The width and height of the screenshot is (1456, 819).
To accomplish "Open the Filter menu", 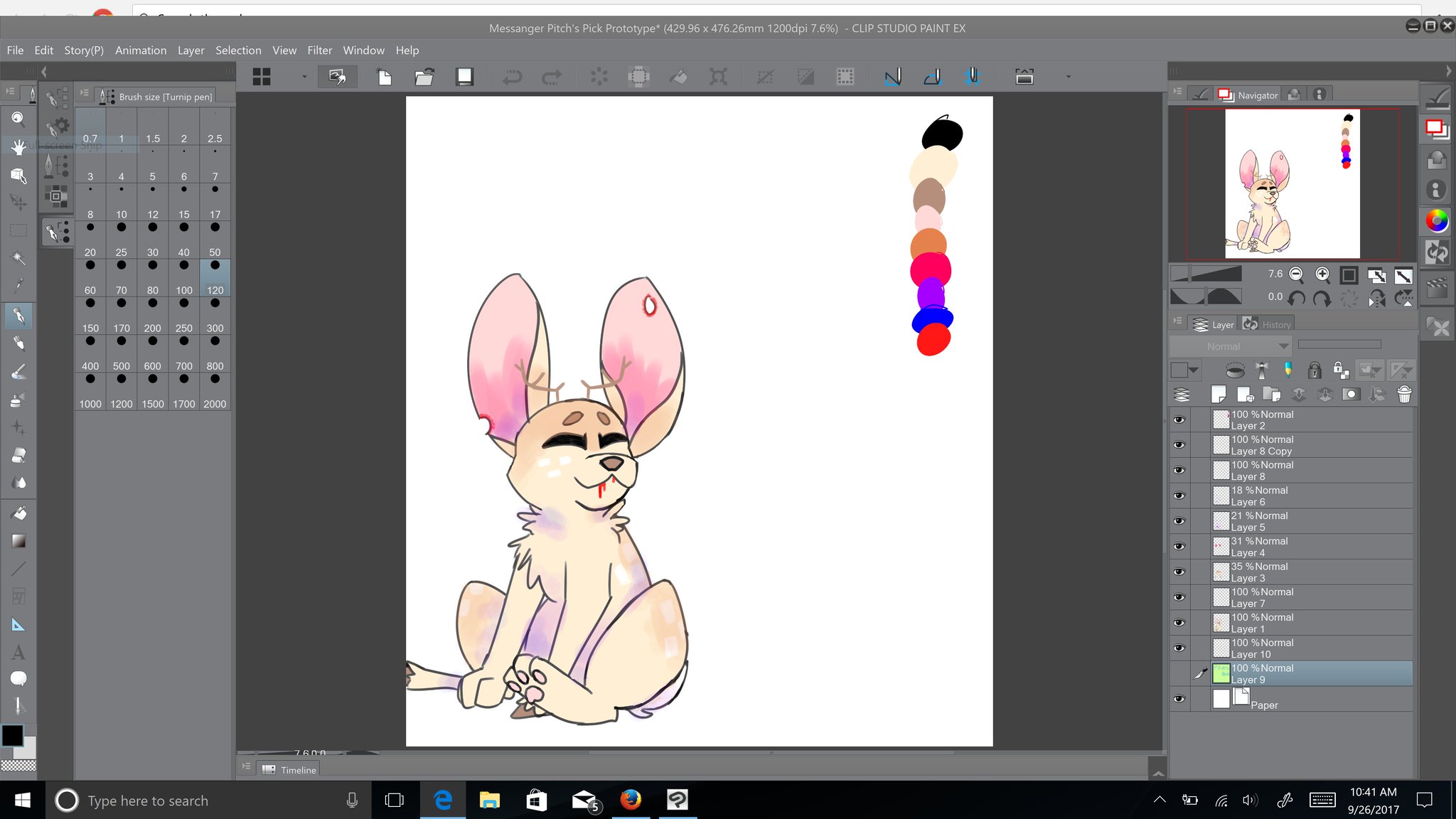I will click(319, 50).
